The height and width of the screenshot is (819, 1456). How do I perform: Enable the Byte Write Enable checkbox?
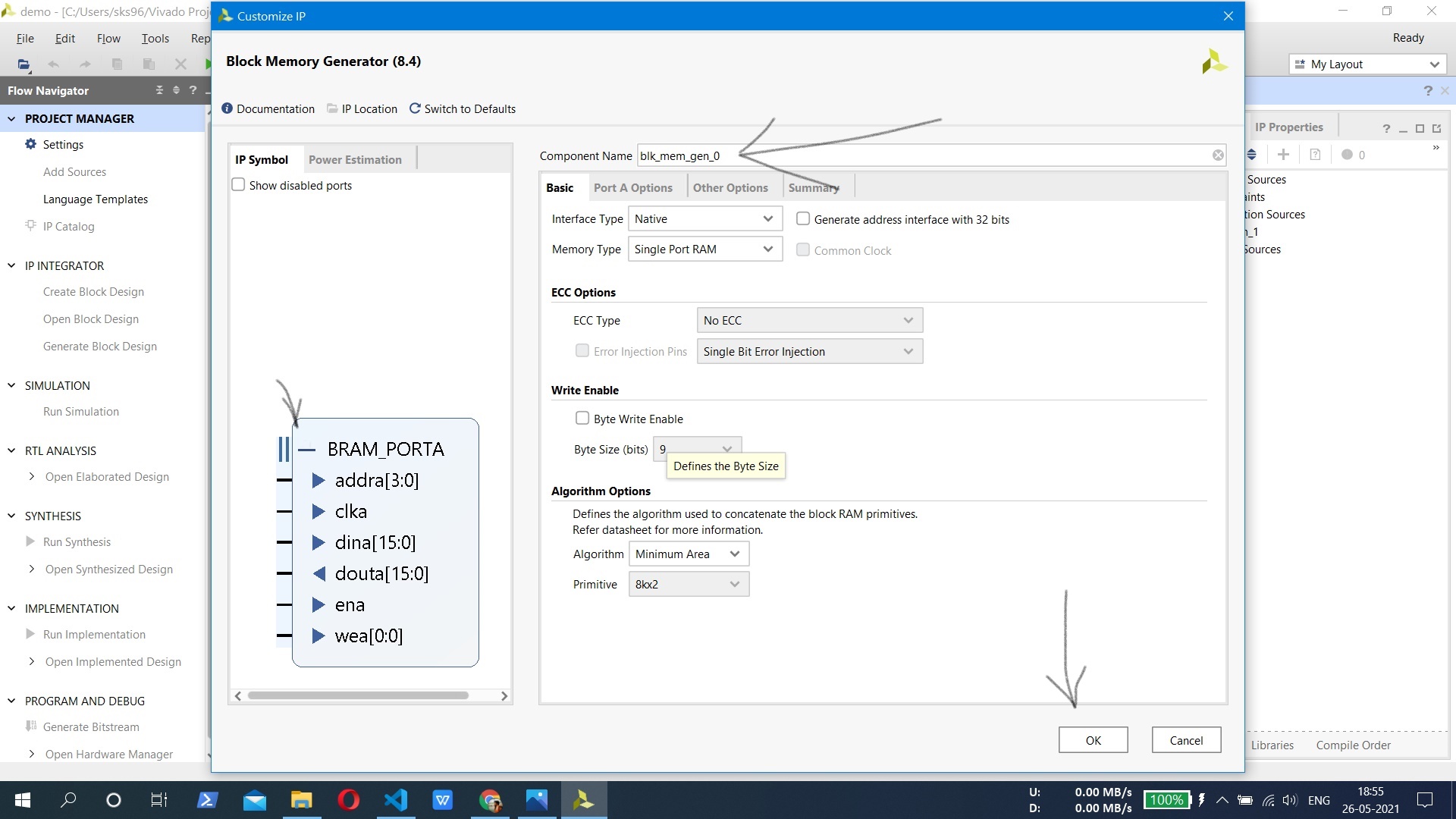click(x=582, y=419)
